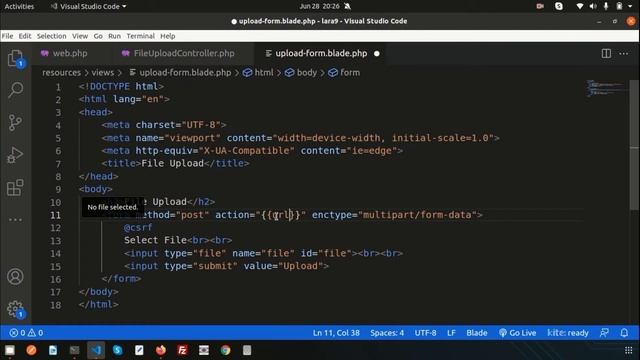640x360 pixels.
Task: Switch to the FileUploadController.php tab
Action: 184,53
